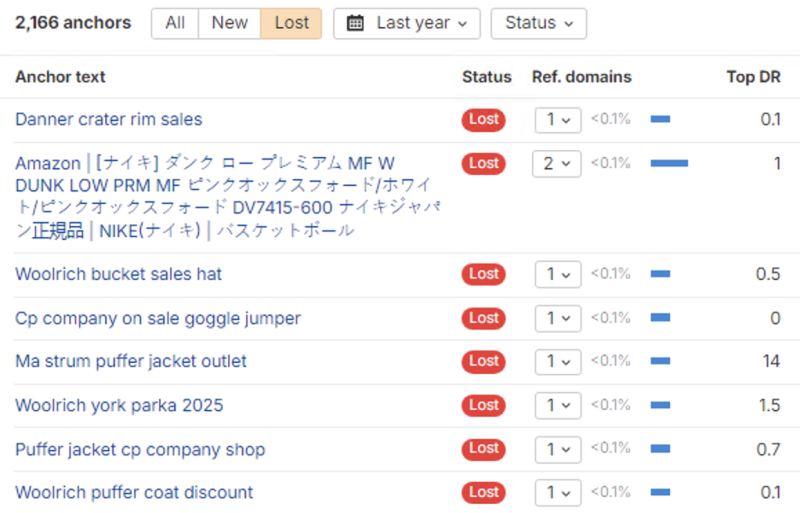The width and height of the screenshot is (800, 513).
Task: Sort by Ref. domains column header
Action: pos(581,77)
